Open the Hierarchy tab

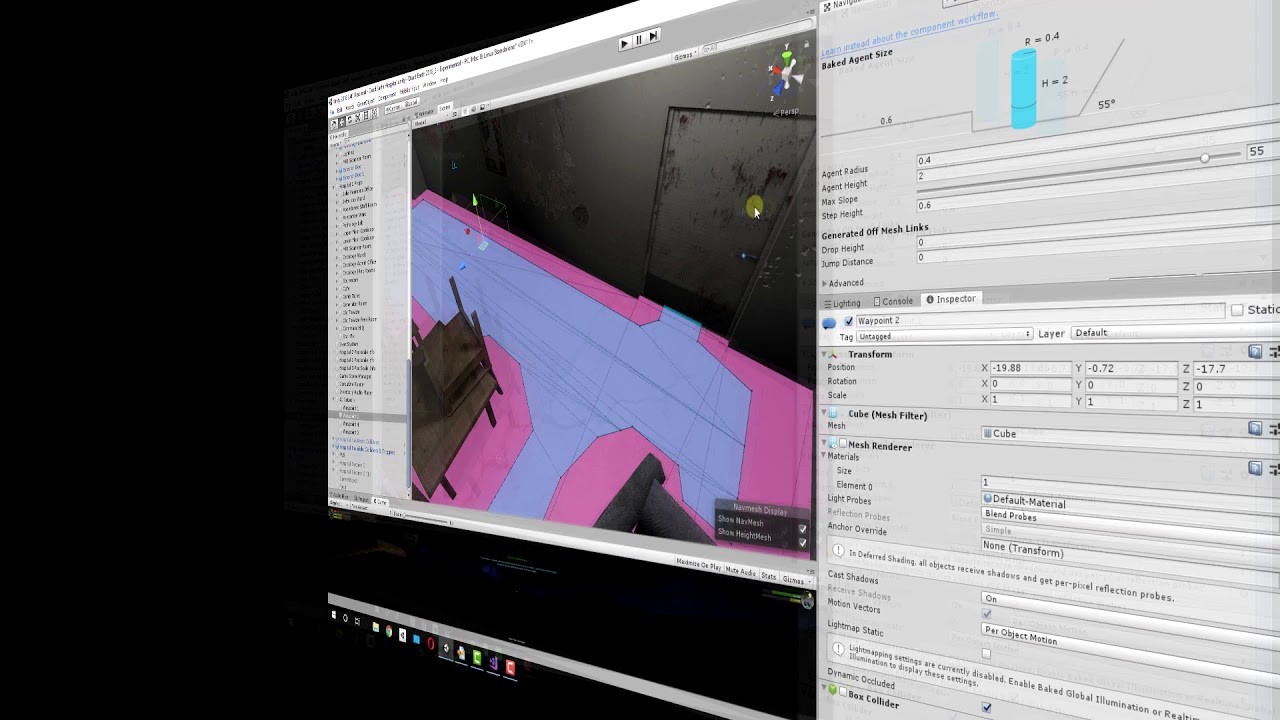(x=339, y=135)
